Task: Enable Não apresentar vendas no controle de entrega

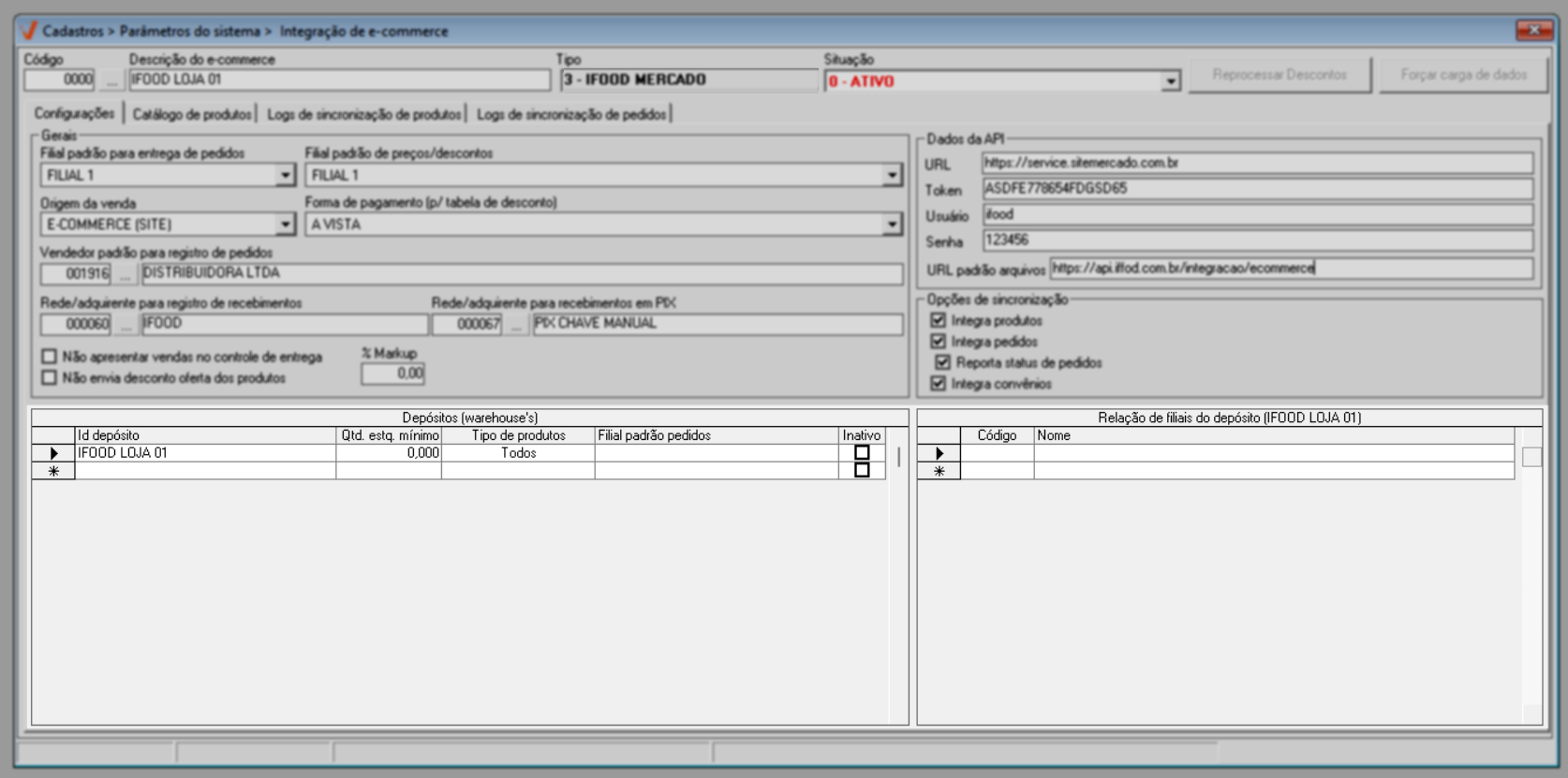Action: pos(50,357)
